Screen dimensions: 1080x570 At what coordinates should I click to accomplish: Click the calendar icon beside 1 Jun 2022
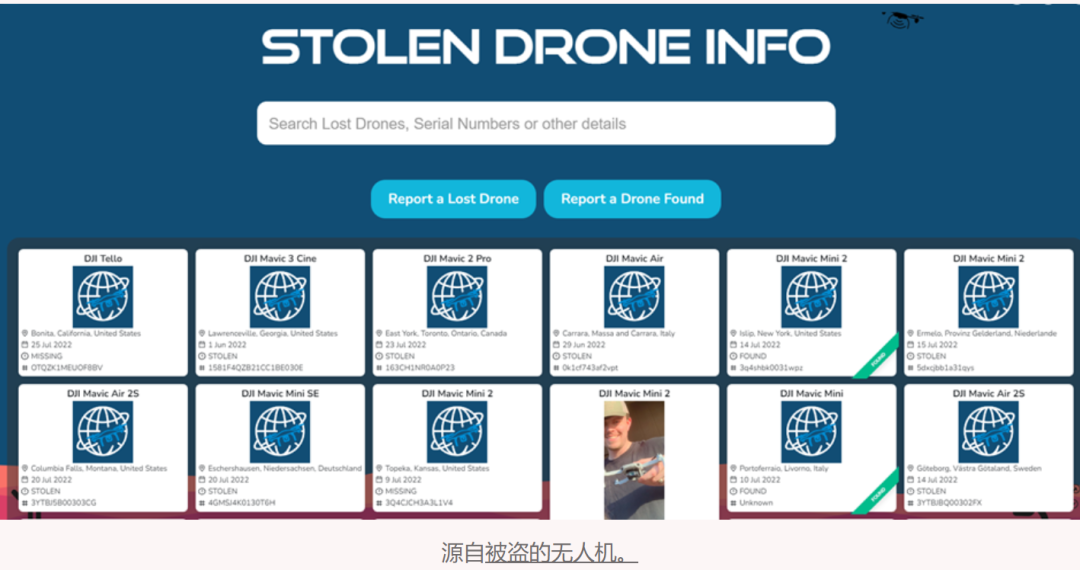point(202,345)
